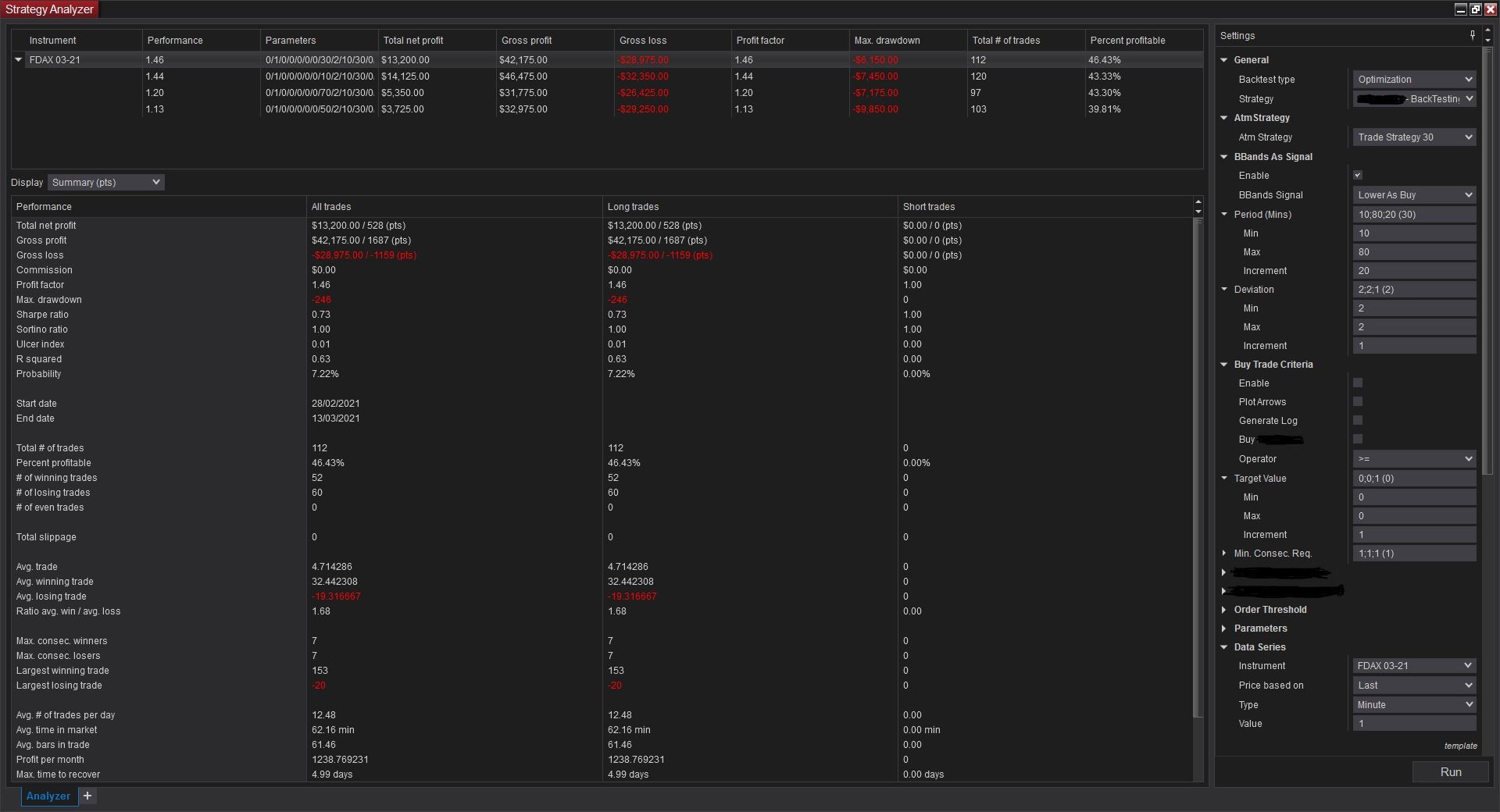
Task: Click the summary table vertical scrollbar
Action: point(1198,468)
